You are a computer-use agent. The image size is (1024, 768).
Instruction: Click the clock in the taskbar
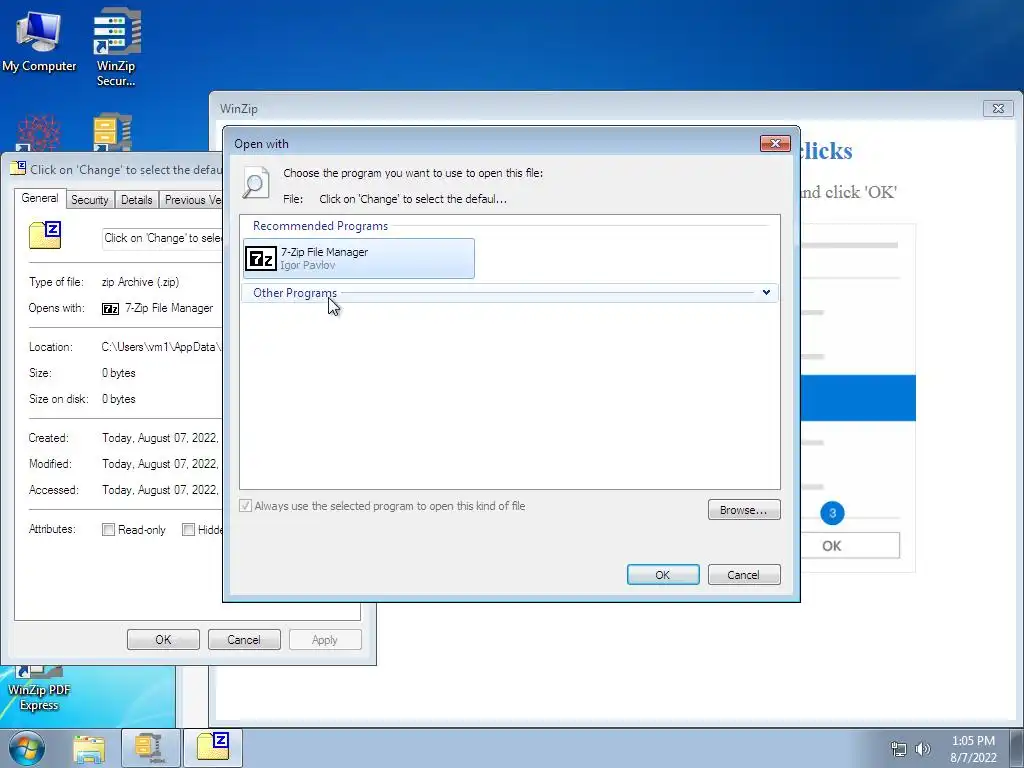973,748
